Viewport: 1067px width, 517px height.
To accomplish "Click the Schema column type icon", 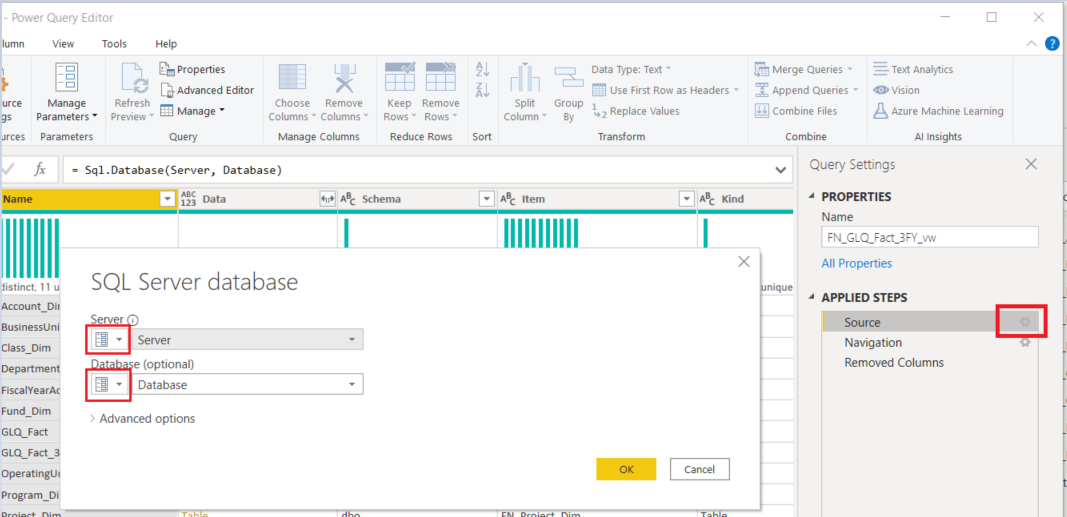I will point(348,199).
